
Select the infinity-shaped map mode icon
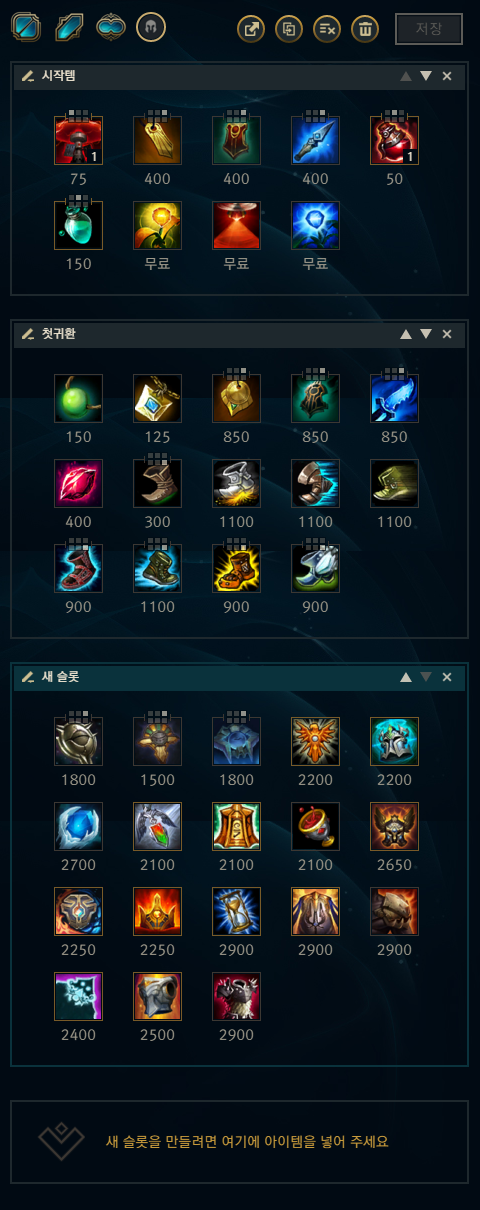[109, 27]
